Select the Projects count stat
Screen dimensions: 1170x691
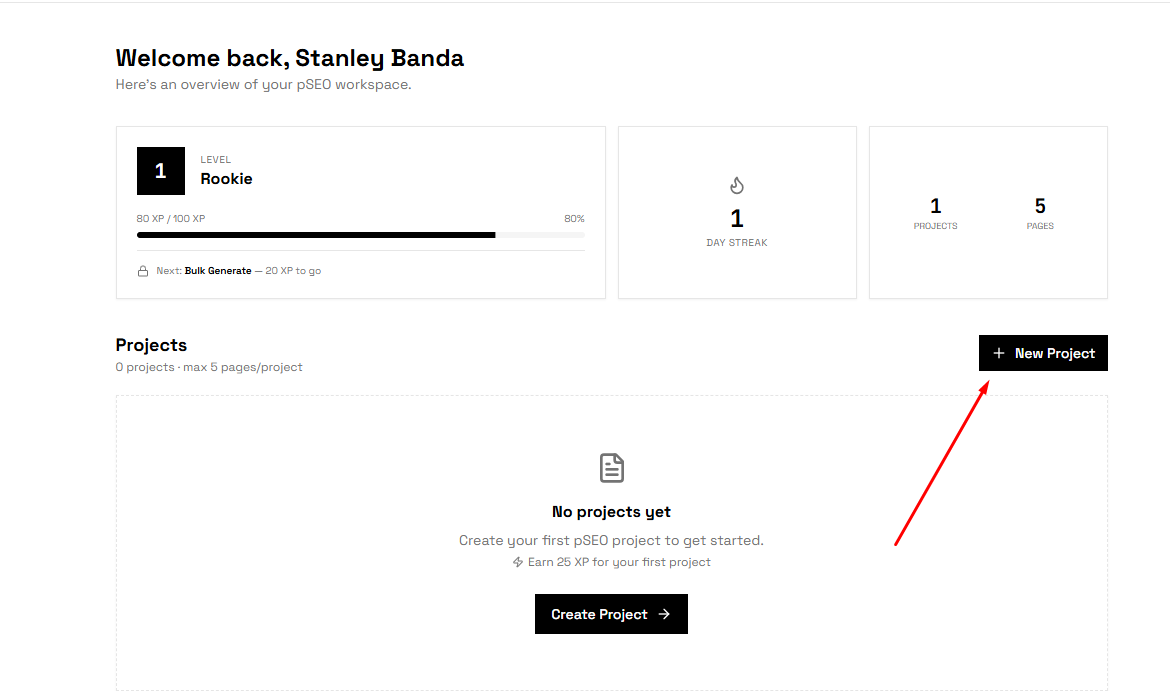pos(935,213)
